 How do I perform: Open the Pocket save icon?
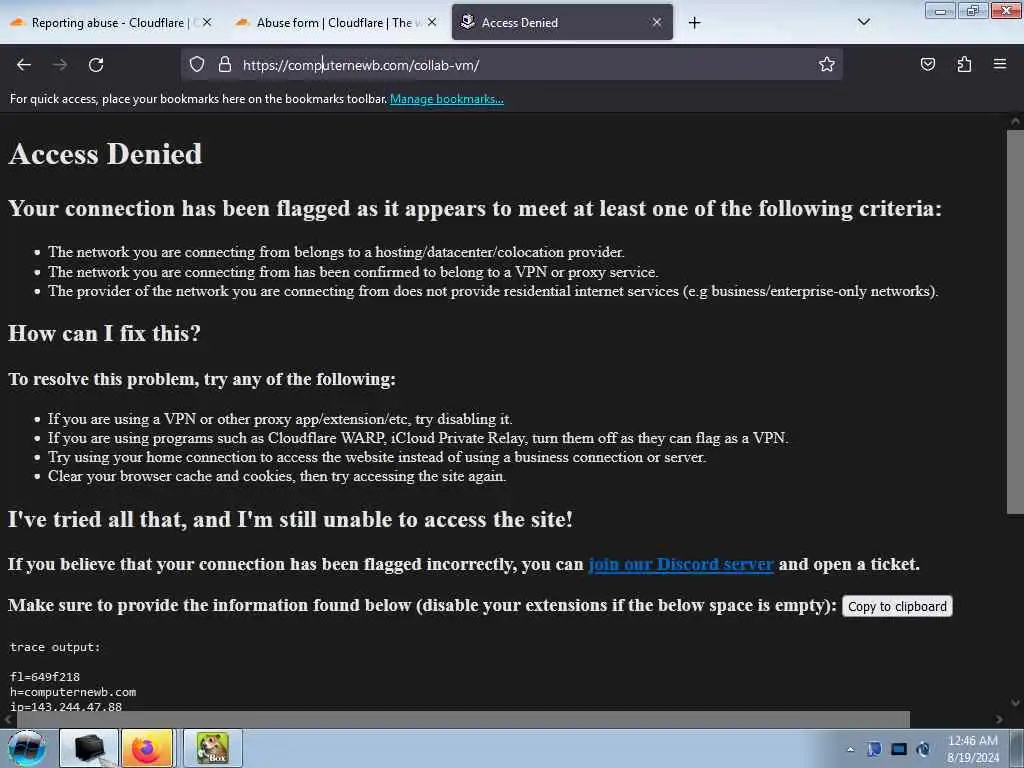927,64
